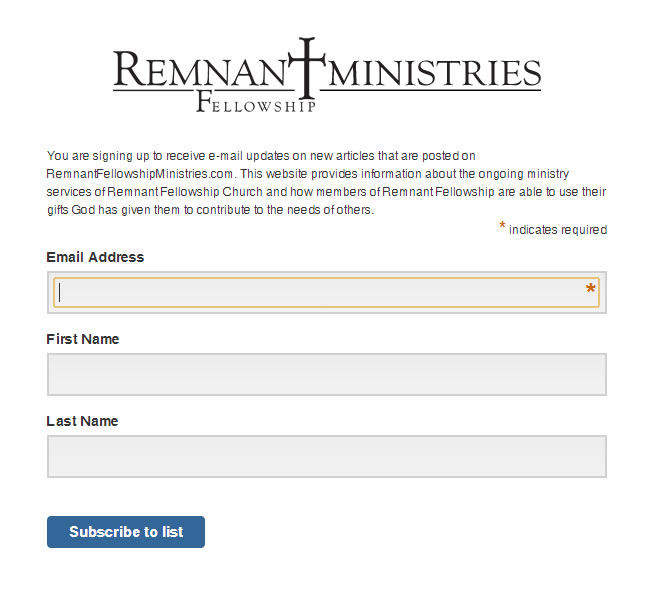Click the 'You are signing up' opening text
Screen dimensions: 652x597
[x=100, y=155]
